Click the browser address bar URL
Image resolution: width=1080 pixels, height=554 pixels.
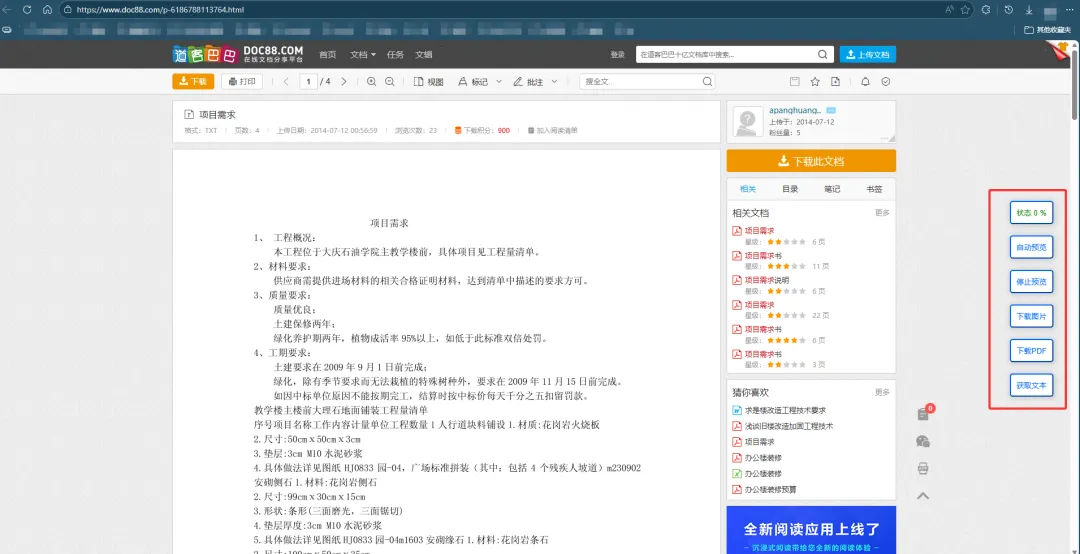click(x=160, y=10)
